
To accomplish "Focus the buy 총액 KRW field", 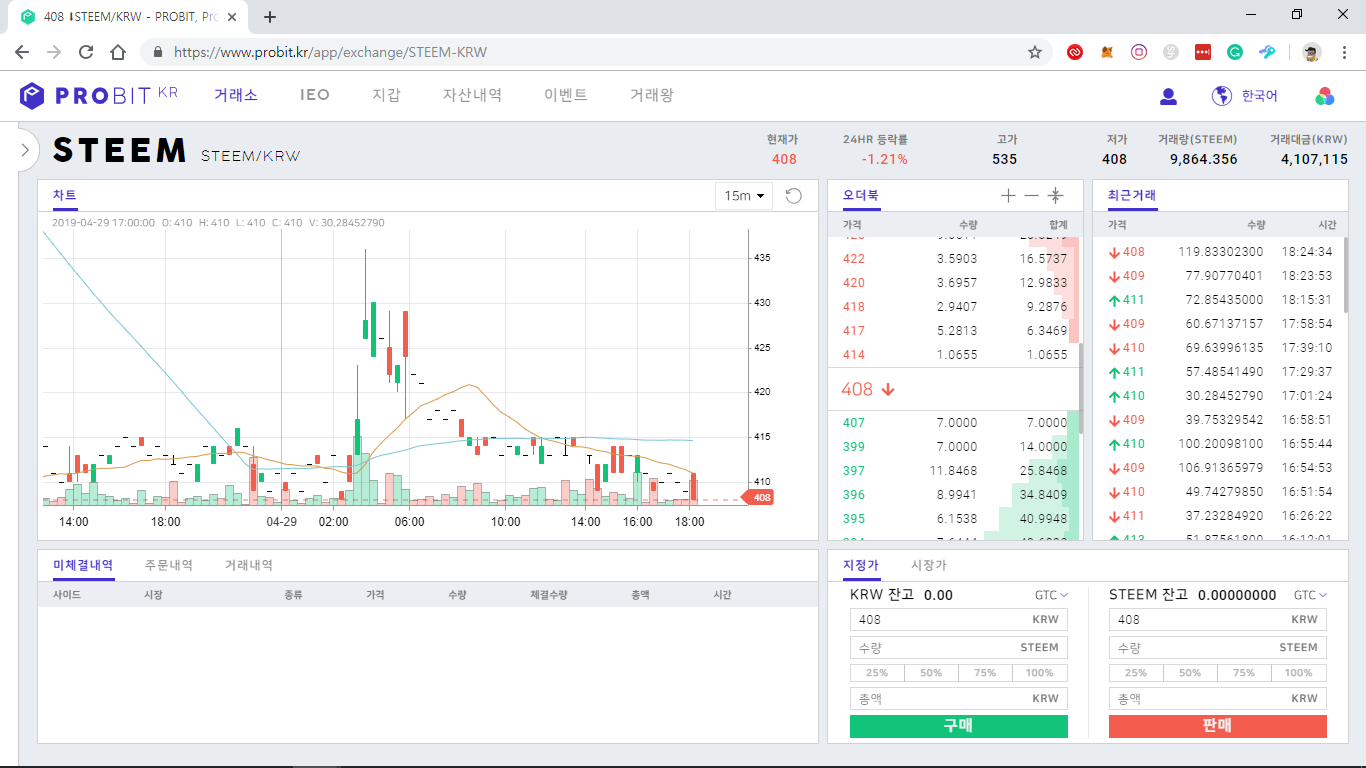I will [959, 698].
